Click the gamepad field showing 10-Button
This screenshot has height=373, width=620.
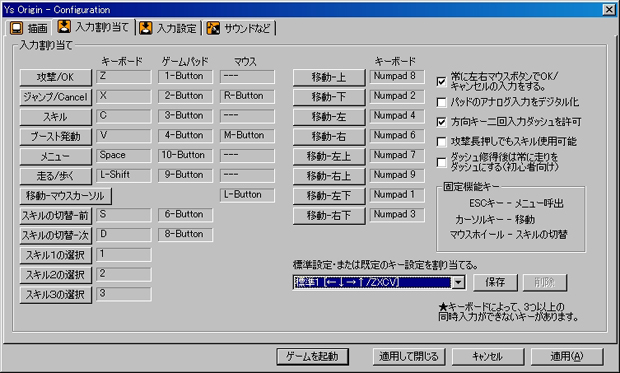(185, 156)
